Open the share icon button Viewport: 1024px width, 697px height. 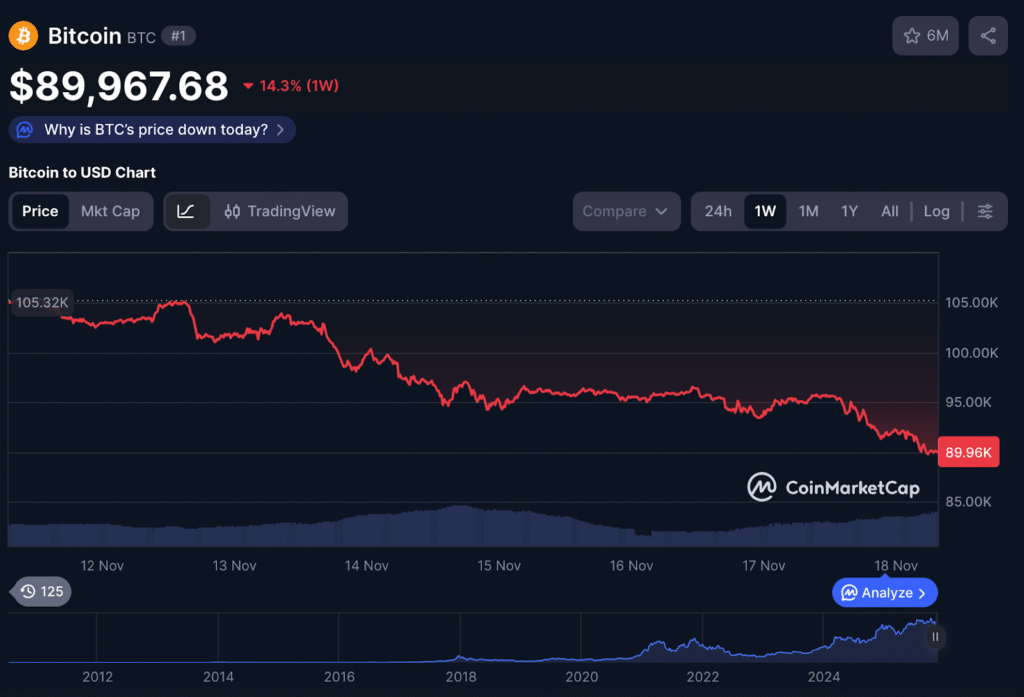tap(988, 36)
